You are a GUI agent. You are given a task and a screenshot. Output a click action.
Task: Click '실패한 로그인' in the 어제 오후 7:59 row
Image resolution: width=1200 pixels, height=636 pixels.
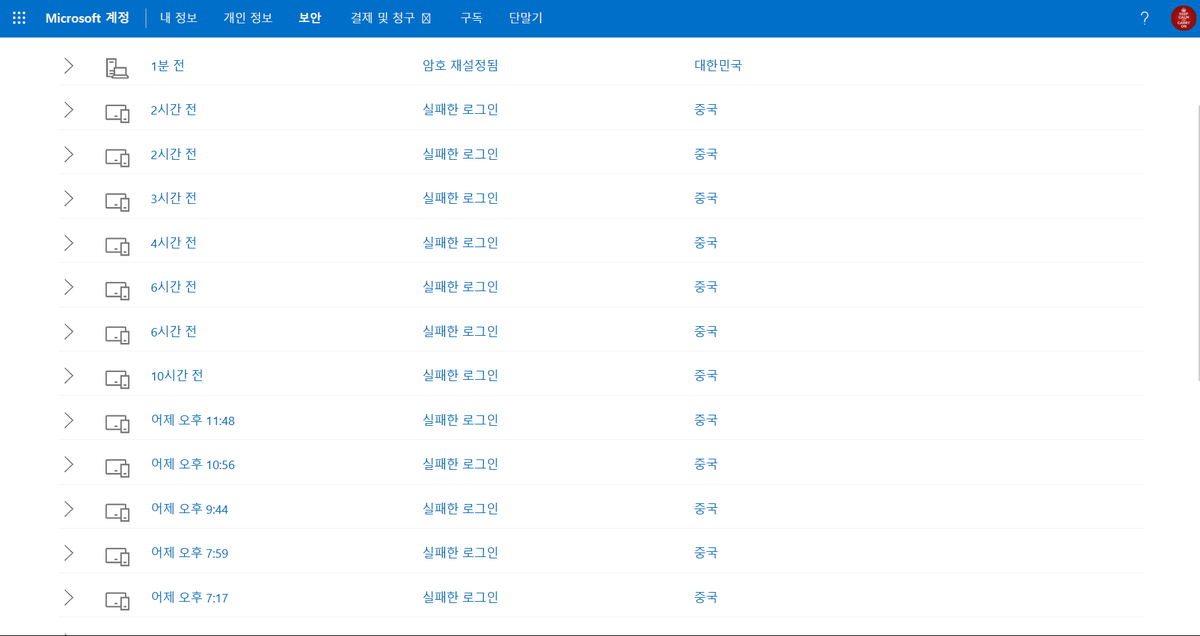click(460, 553)
